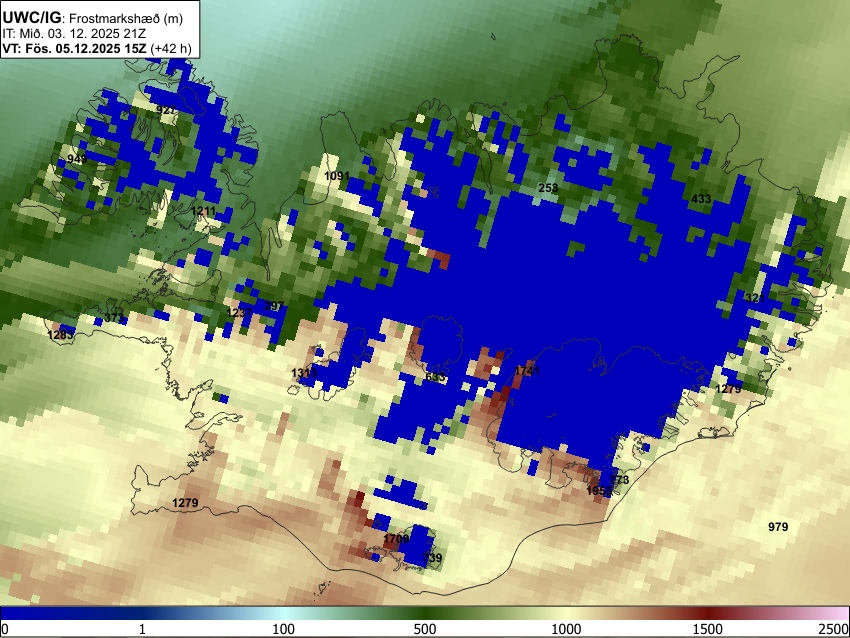
Task: Click the map value label 253
Action: click(548, 188)
